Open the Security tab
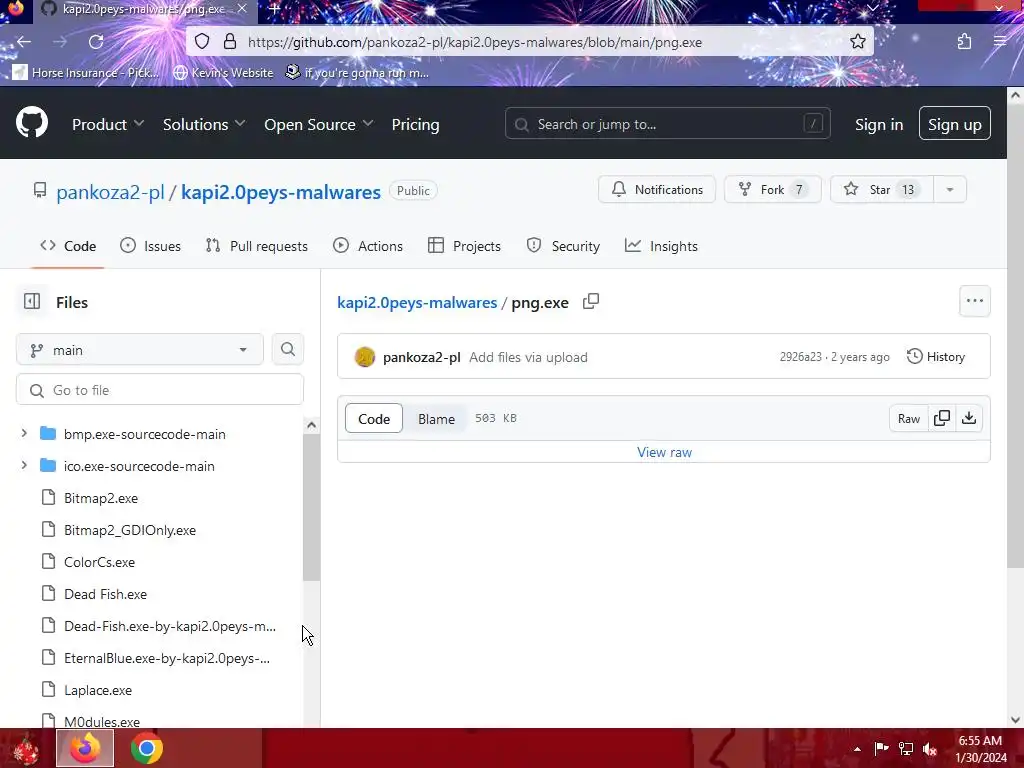 point(563,246)
